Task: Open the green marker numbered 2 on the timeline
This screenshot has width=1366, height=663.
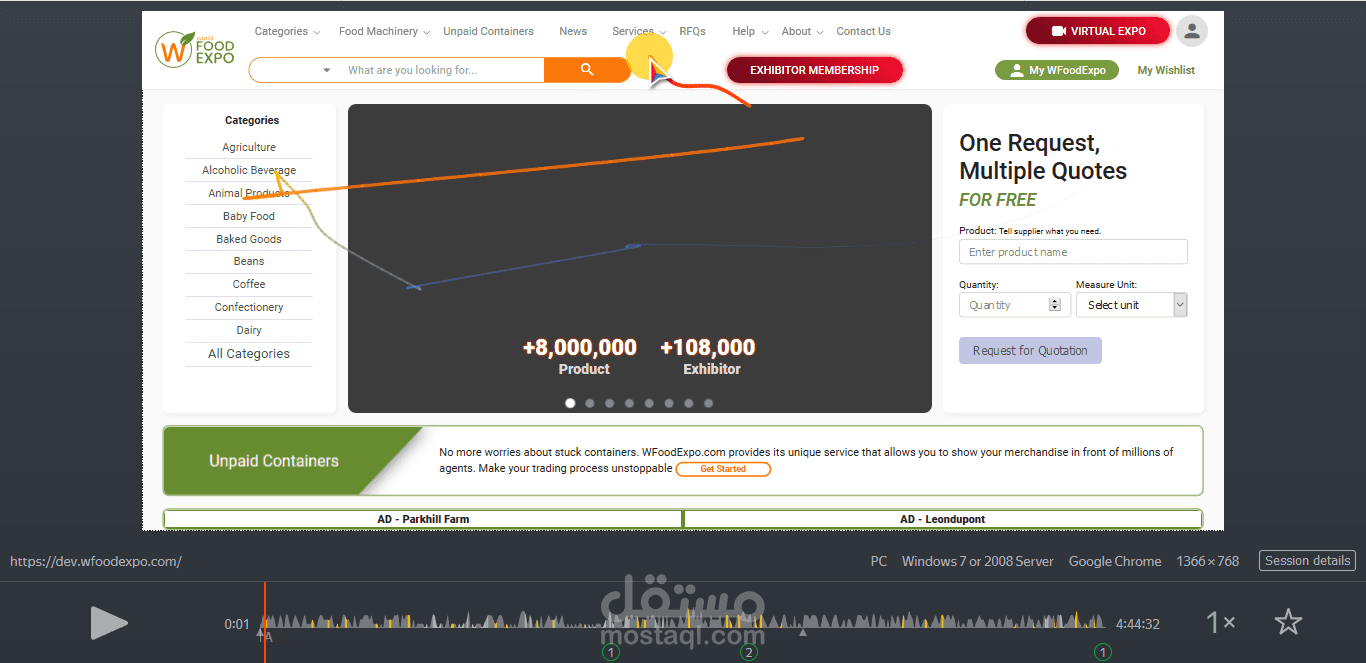Action: 749,652
